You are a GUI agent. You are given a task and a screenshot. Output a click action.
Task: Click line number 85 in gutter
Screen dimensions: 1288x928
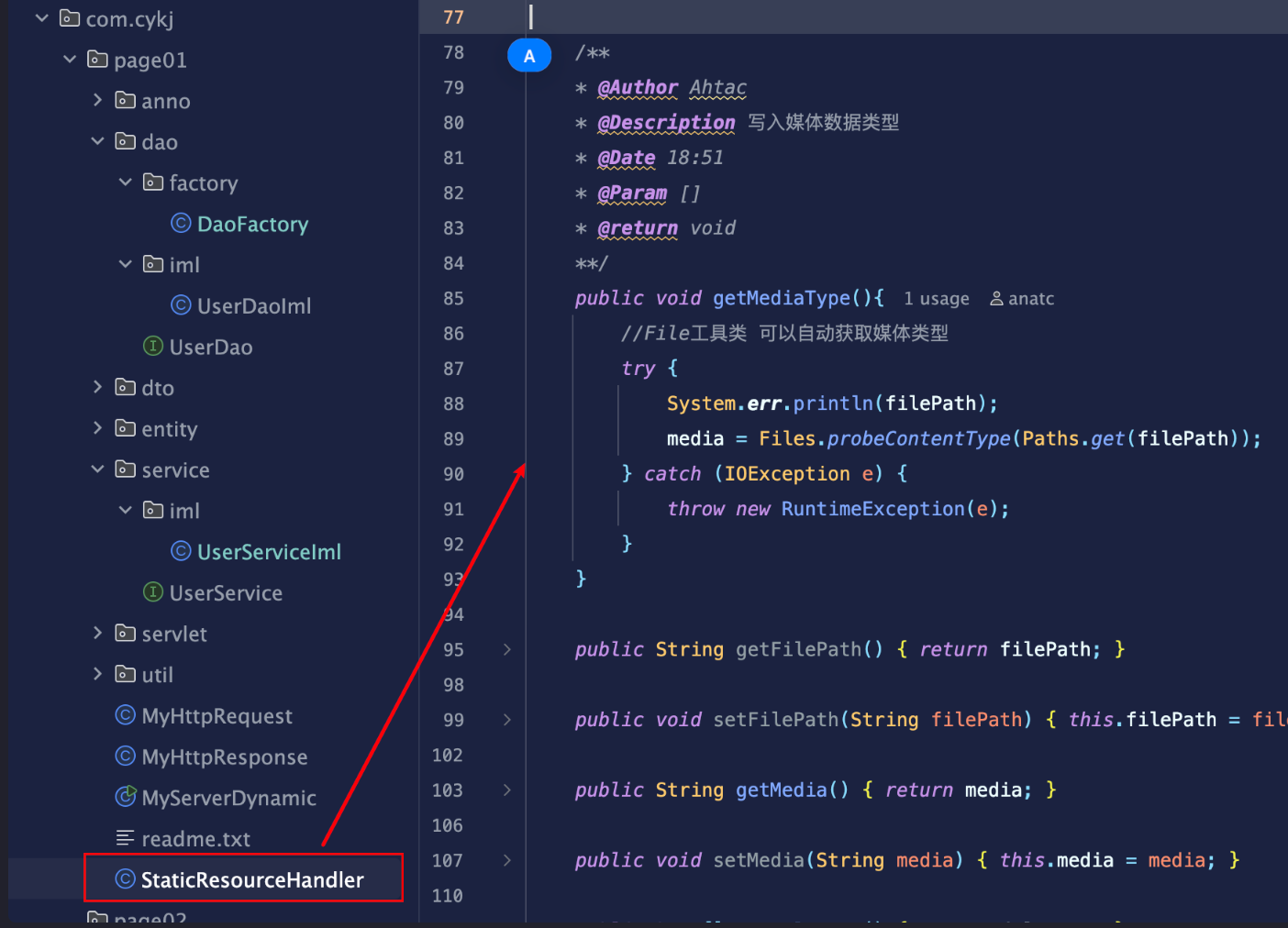453,298
